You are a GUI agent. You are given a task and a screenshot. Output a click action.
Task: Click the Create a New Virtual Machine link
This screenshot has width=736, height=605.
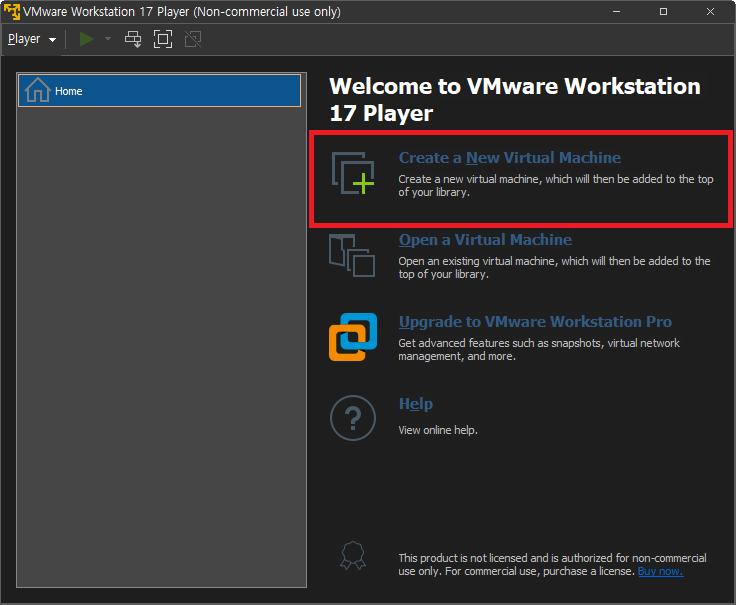pos(509,158)
